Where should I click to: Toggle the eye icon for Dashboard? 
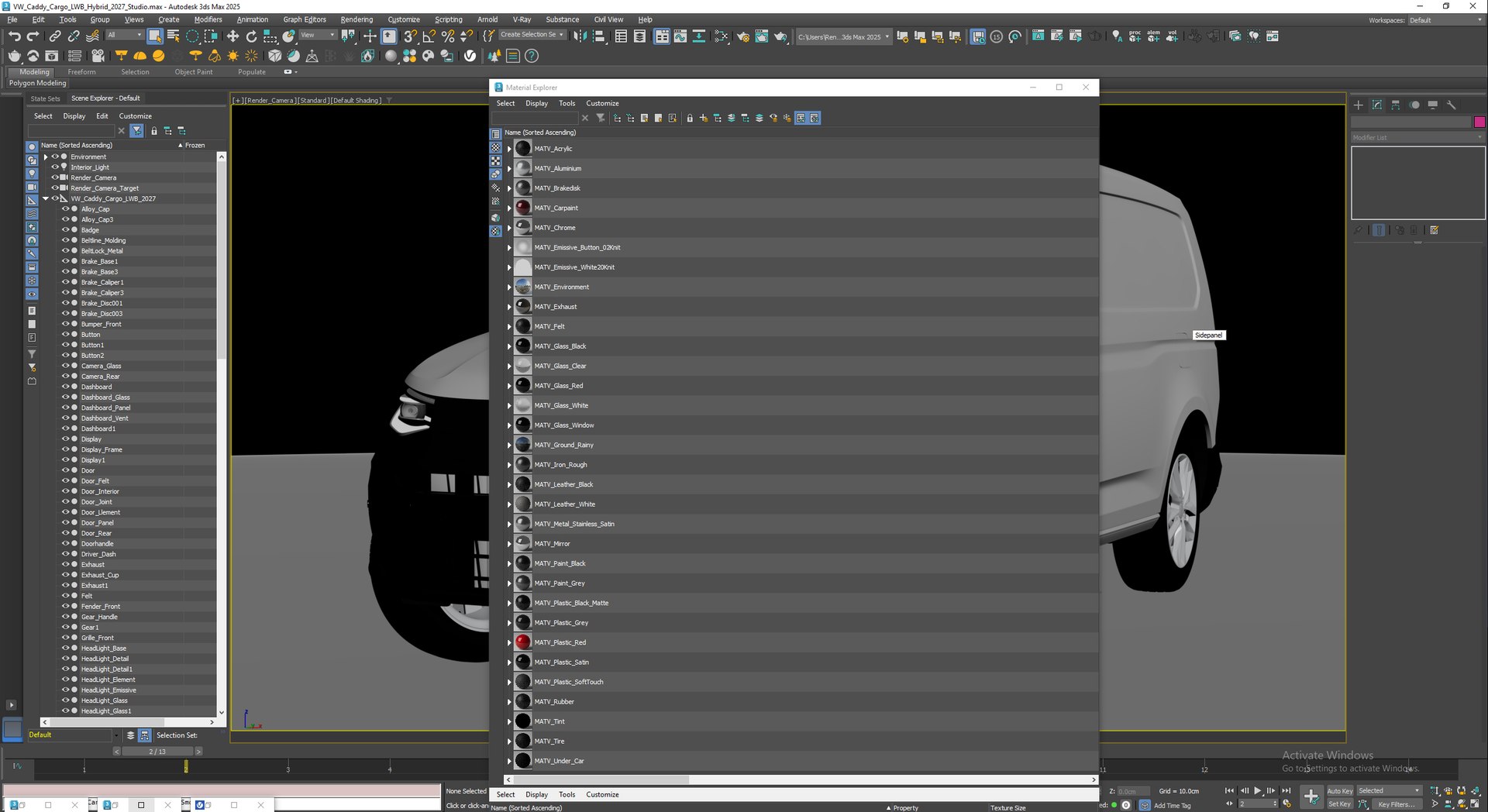(x=66, y=387)
